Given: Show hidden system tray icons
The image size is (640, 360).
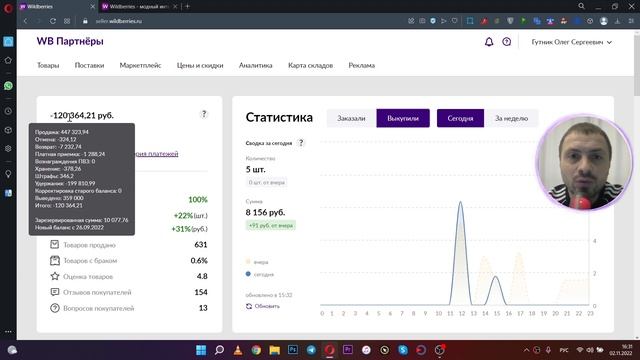Looking at the screenshot, I should click(x=526, y=350).
